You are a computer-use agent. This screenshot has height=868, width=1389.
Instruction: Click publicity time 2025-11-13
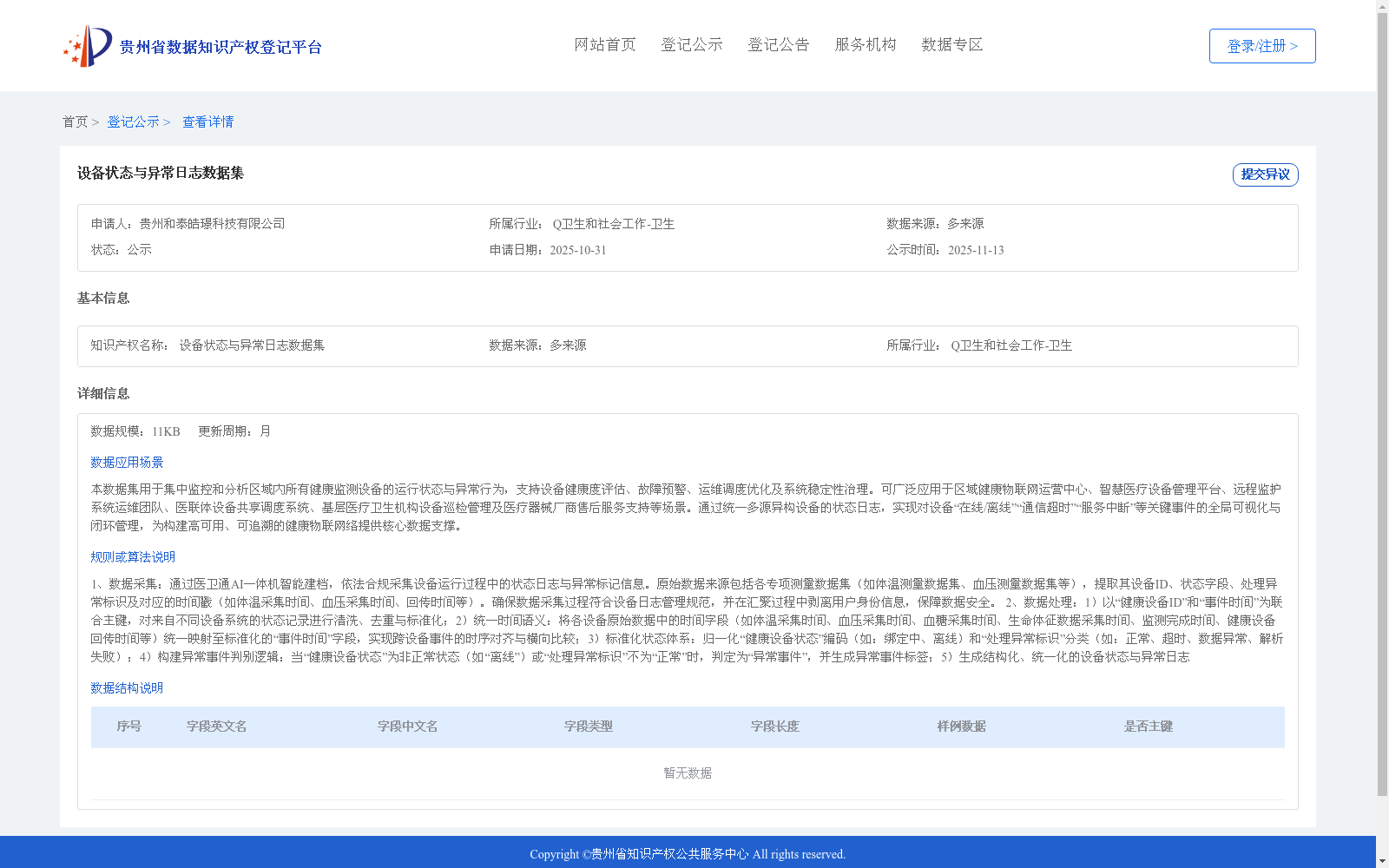click(976, 250)
